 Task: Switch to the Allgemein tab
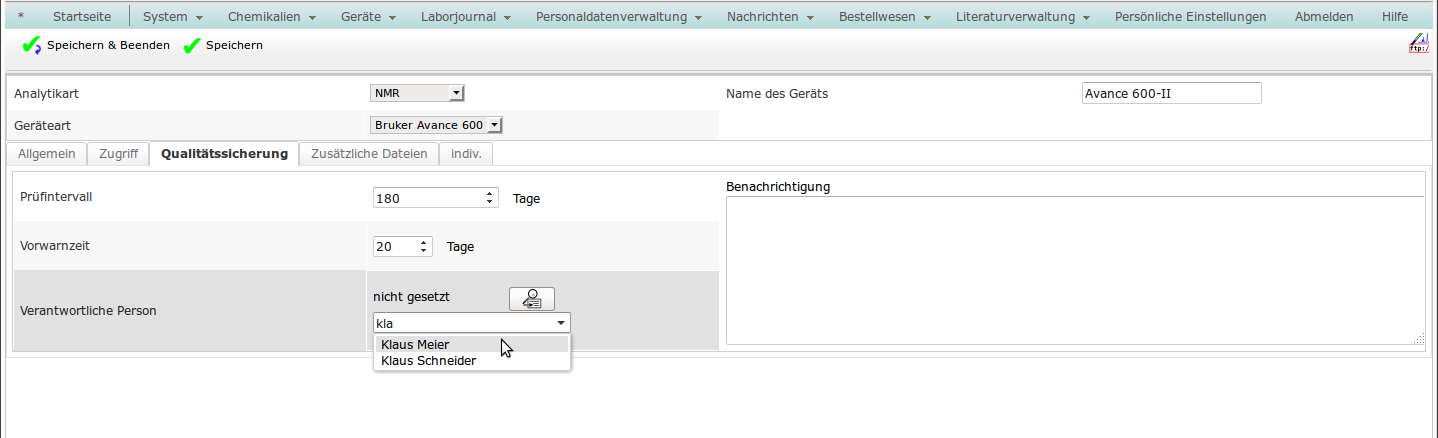tap(46, 154)
